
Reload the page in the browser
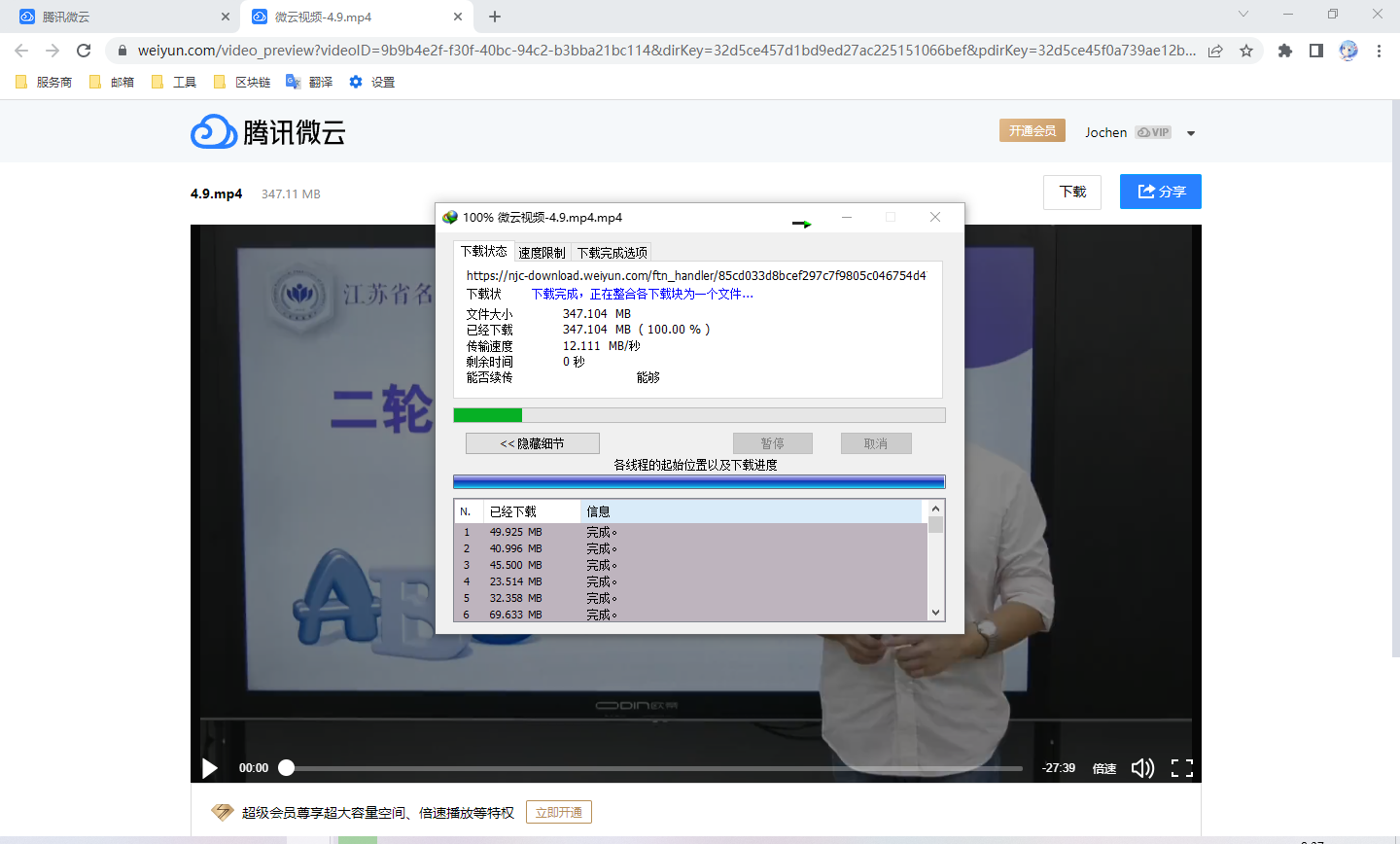pyautogui.click(x=84, y=51)
